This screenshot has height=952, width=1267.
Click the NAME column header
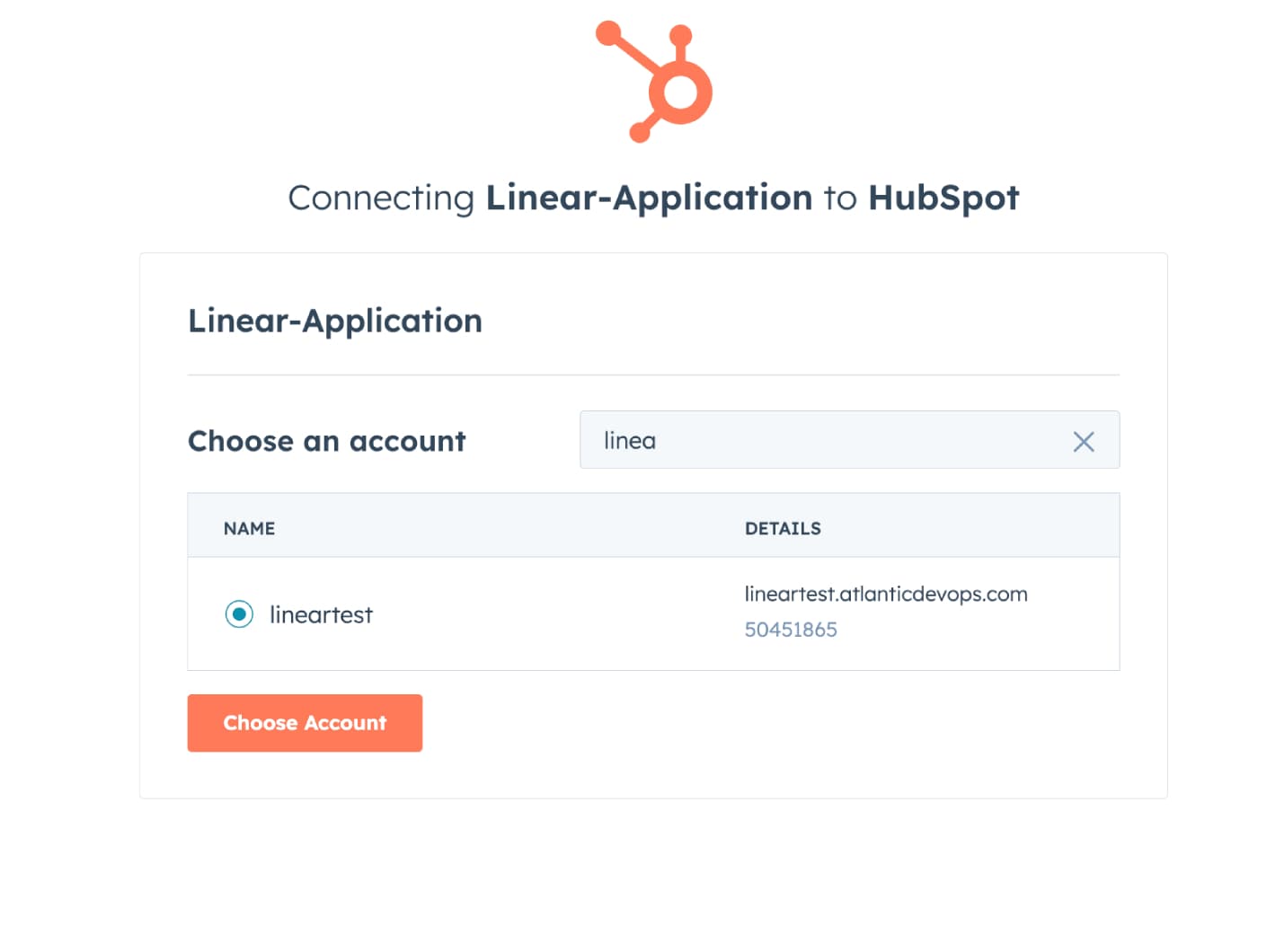point(249,528)
